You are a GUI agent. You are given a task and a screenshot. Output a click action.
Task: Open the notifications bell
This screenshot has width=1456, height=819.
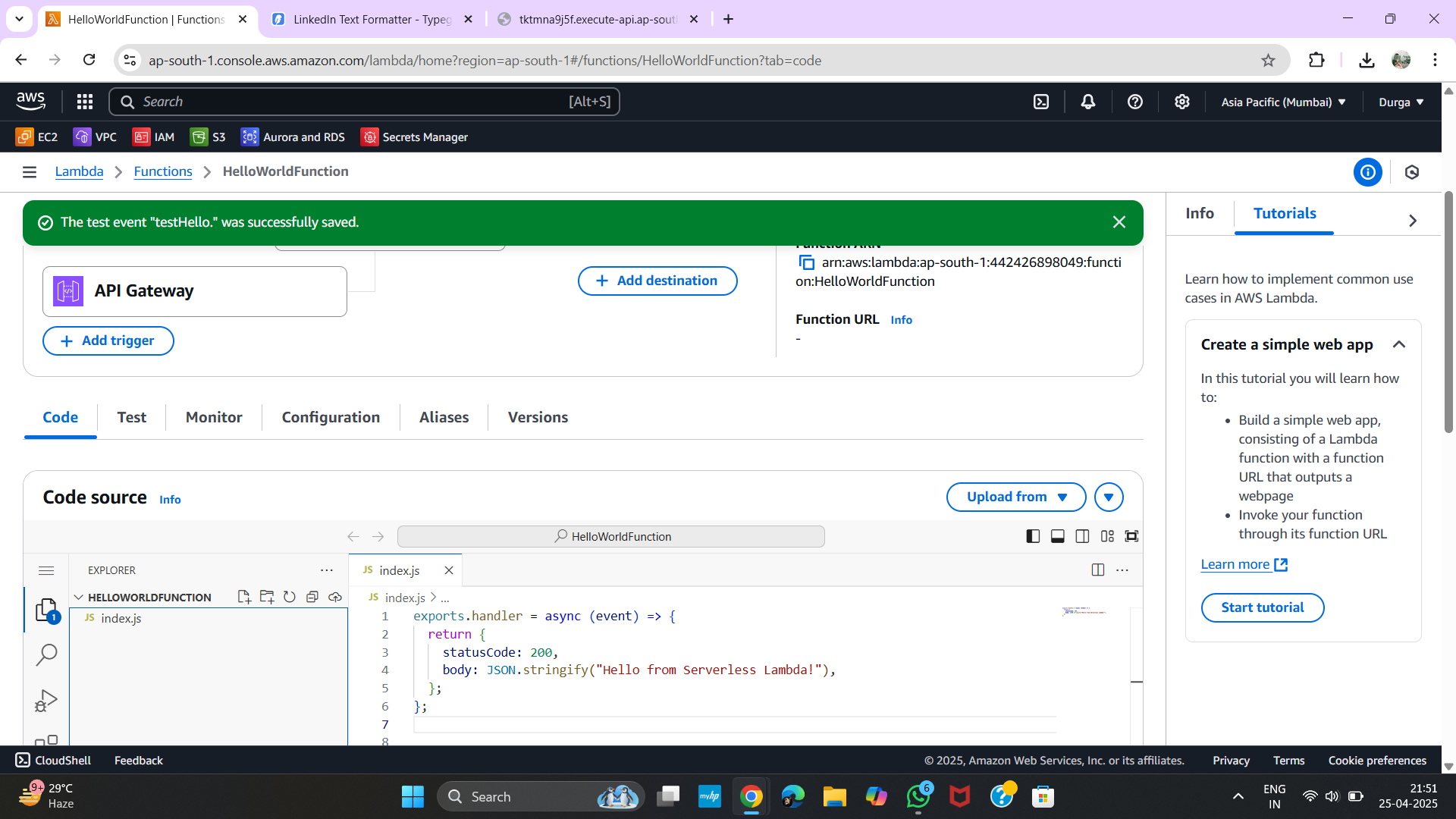(1088, 102)
